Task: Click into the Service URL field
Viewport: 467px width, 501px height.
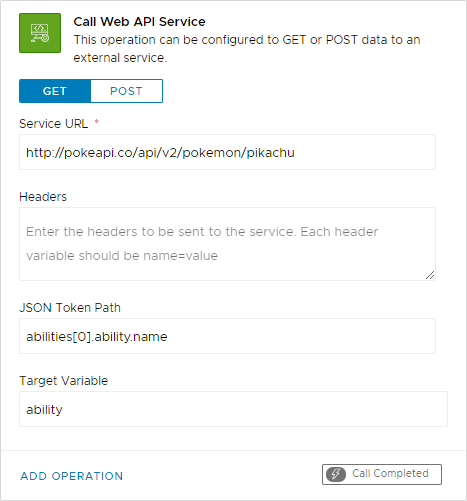Action: [227, 152]
